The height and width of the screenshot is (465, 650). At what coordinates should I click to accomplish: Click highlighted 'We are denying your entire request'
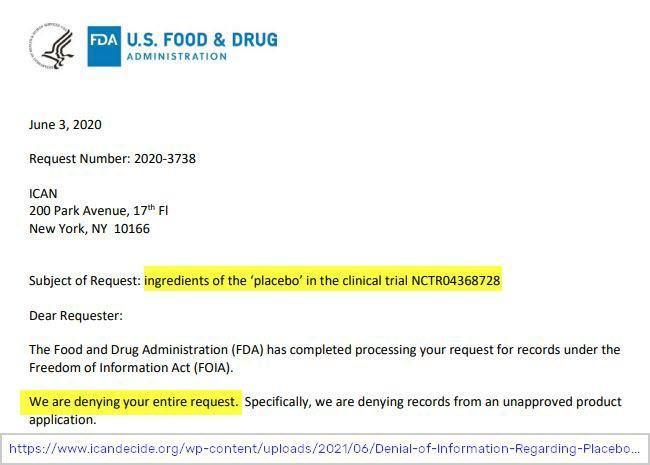133,402
